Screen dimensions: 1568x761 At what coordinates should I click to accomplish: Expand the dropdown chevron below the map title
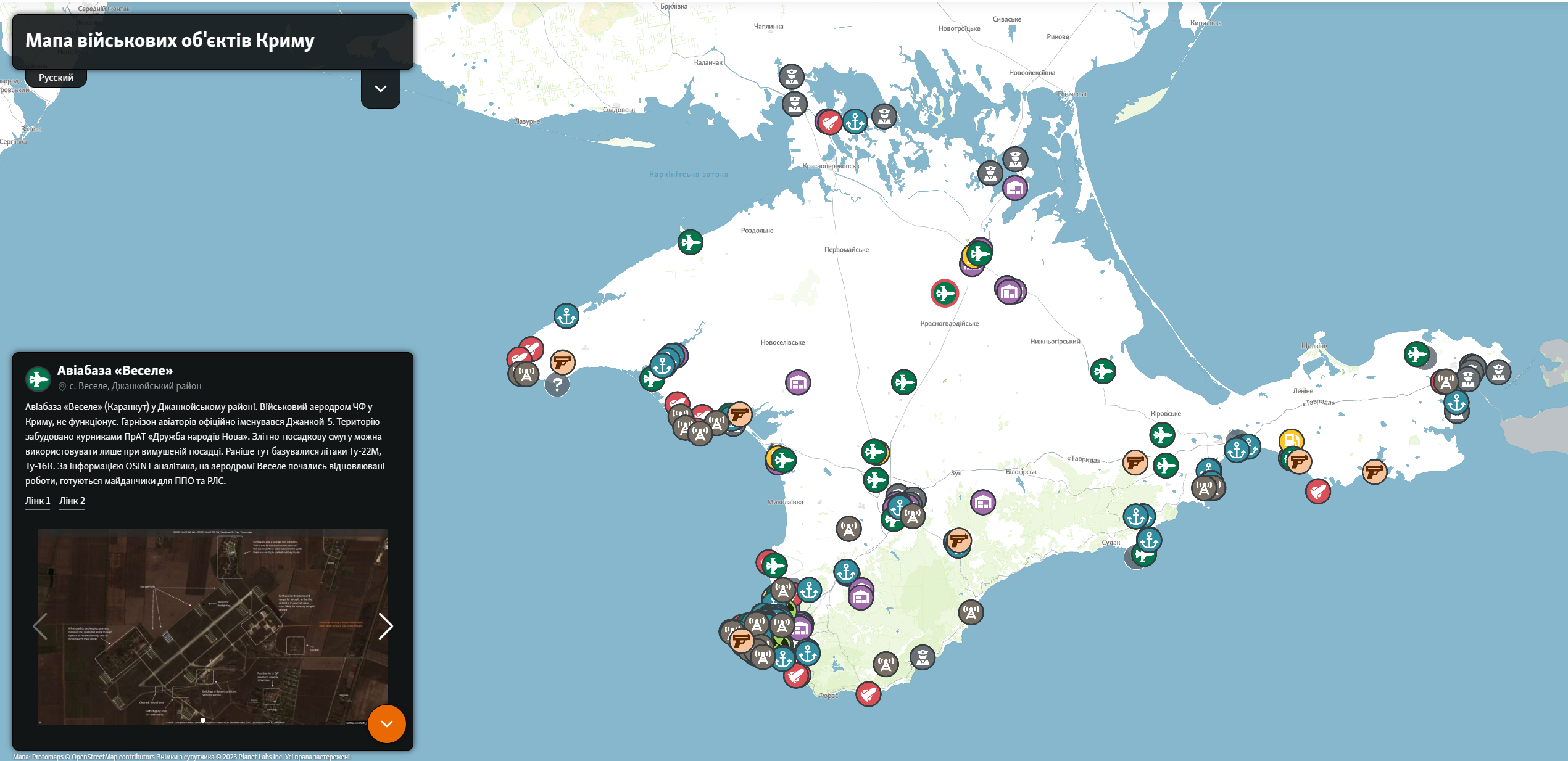pos(381,89)
